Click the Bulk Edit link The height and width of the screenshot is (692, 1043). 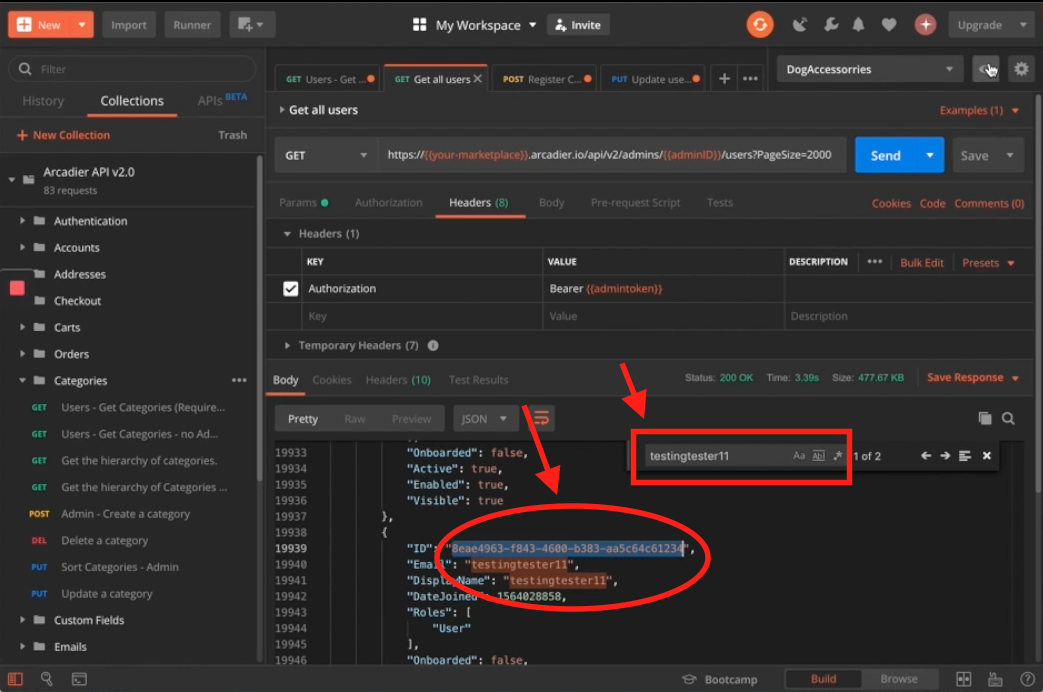click(x=921, y=263)
